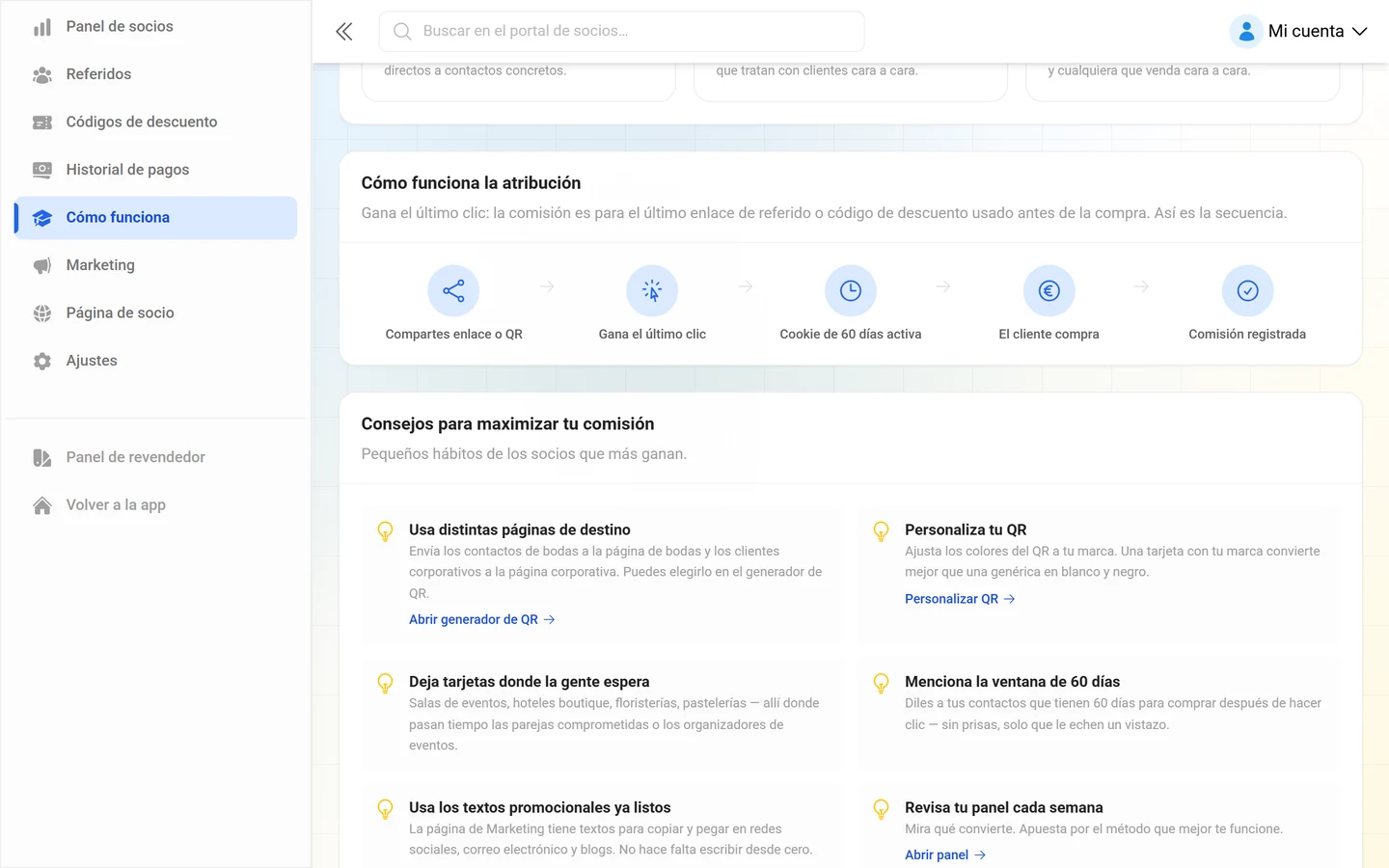The height and width of the screenshot is (868, 1389).
Task: Click Deja tarjetas donde la gente espera
Action: pyautogui.click(x=530, y=682)
